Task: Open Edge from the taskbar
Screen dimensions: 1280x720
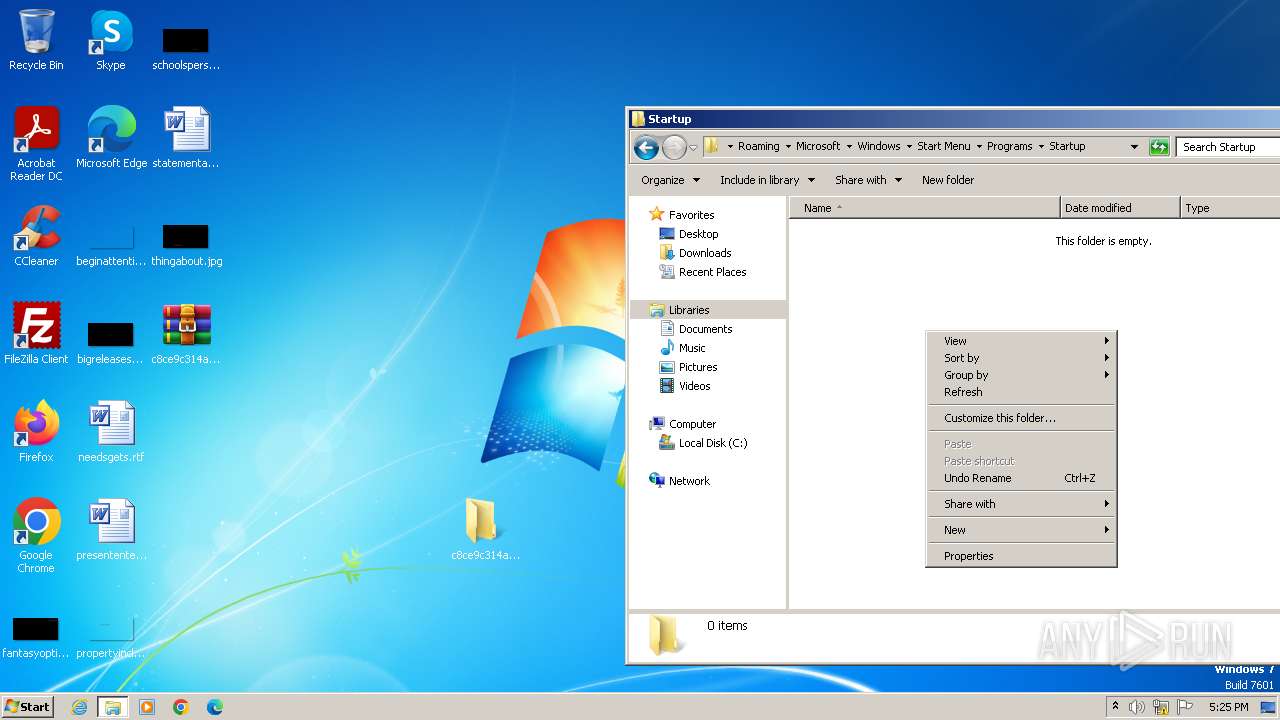Action: [x=215, y=707]
